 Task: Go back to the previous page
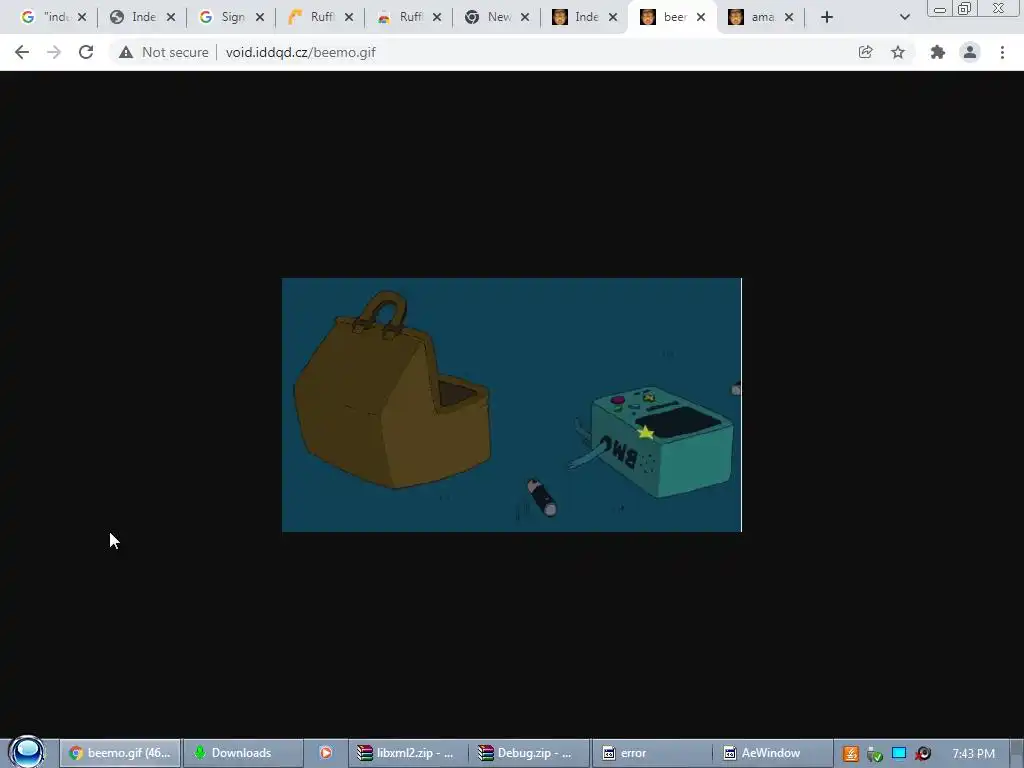click(x=22, y=52)
